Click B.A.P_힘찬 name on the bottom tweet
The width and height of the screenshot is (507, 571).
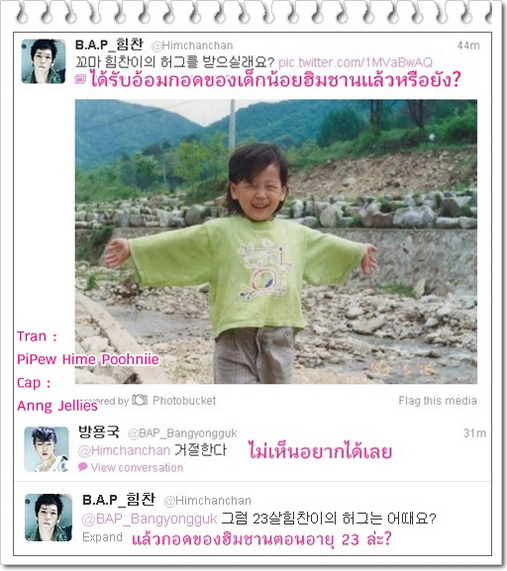[x=119, y=500]
